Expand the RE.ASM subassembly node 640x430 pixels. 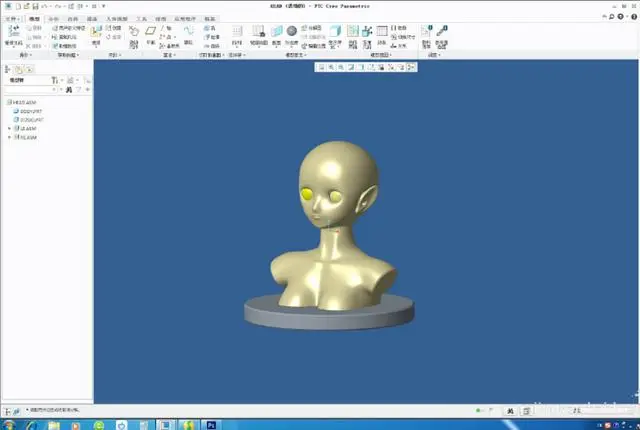[x=9, y=137]
